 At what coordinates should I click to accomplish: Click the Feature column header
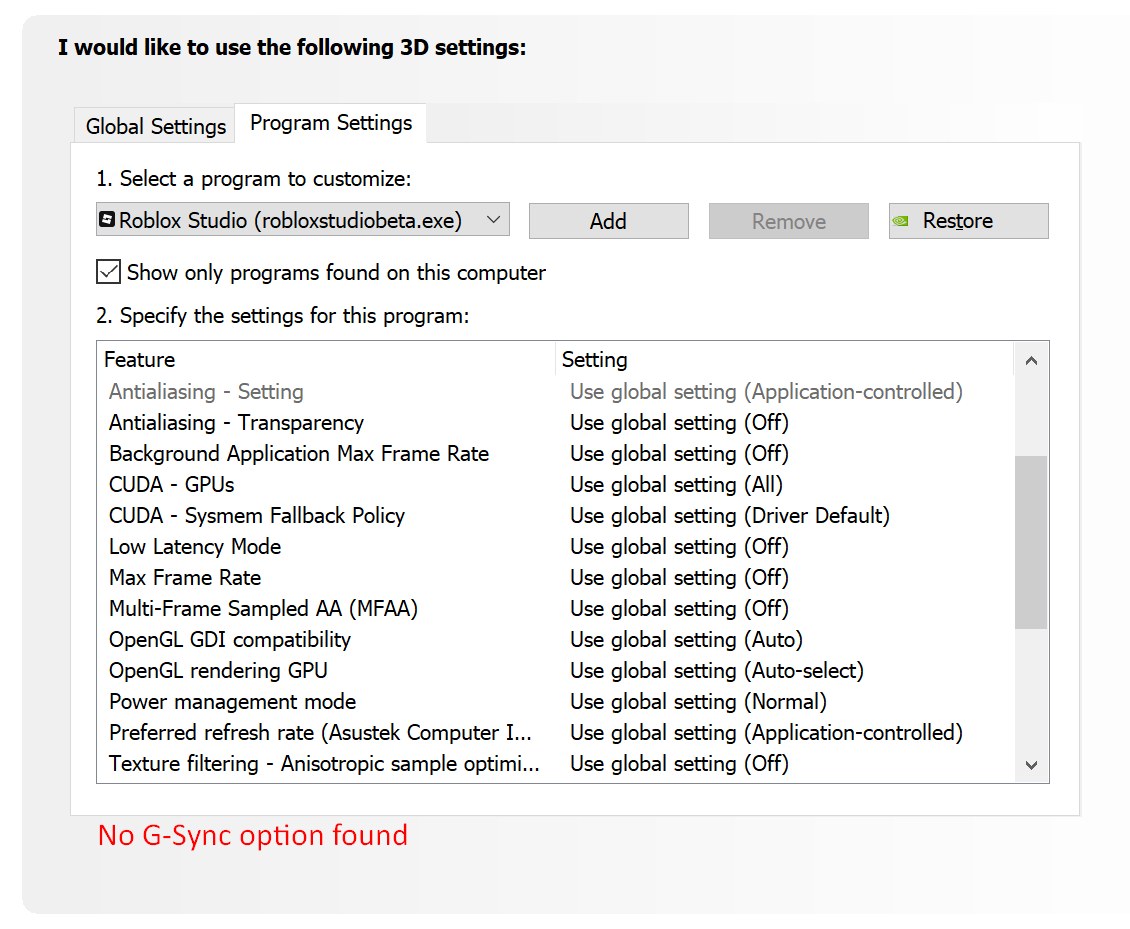tap(326, 360)
